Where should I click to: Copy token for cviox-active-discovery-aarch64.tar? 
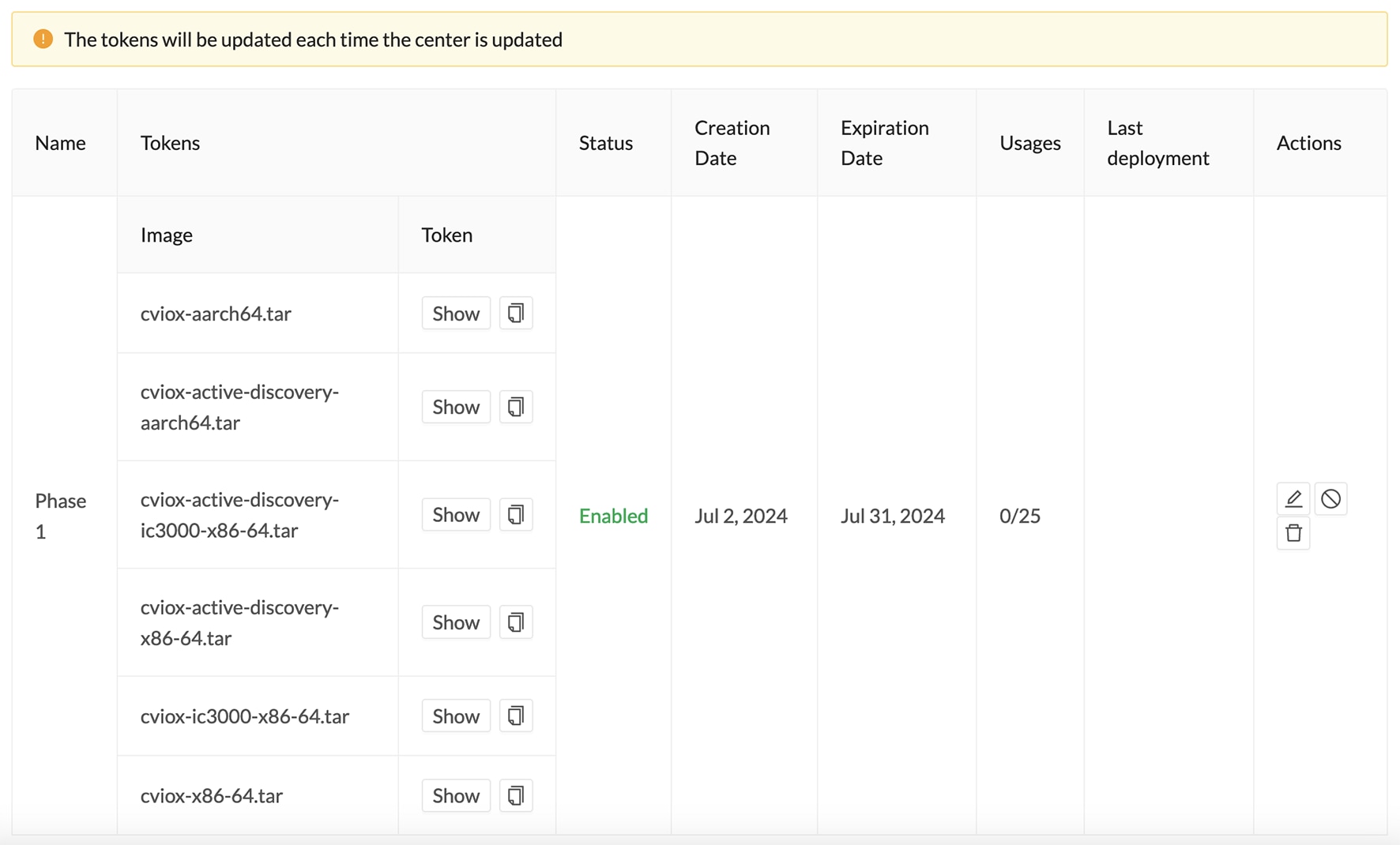click(516, 407)
